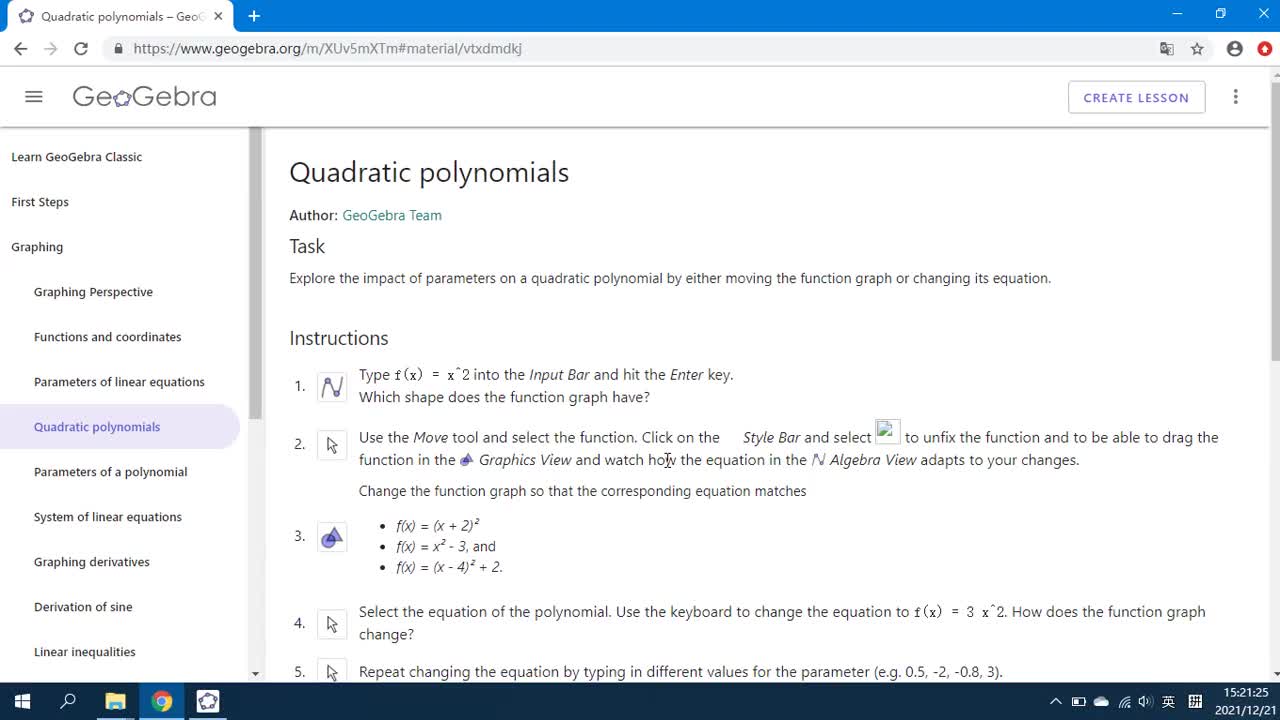The height and width of the screenshot is (720, 1280).
Task: Open the taskbar clock and date
Action: 1245,701
